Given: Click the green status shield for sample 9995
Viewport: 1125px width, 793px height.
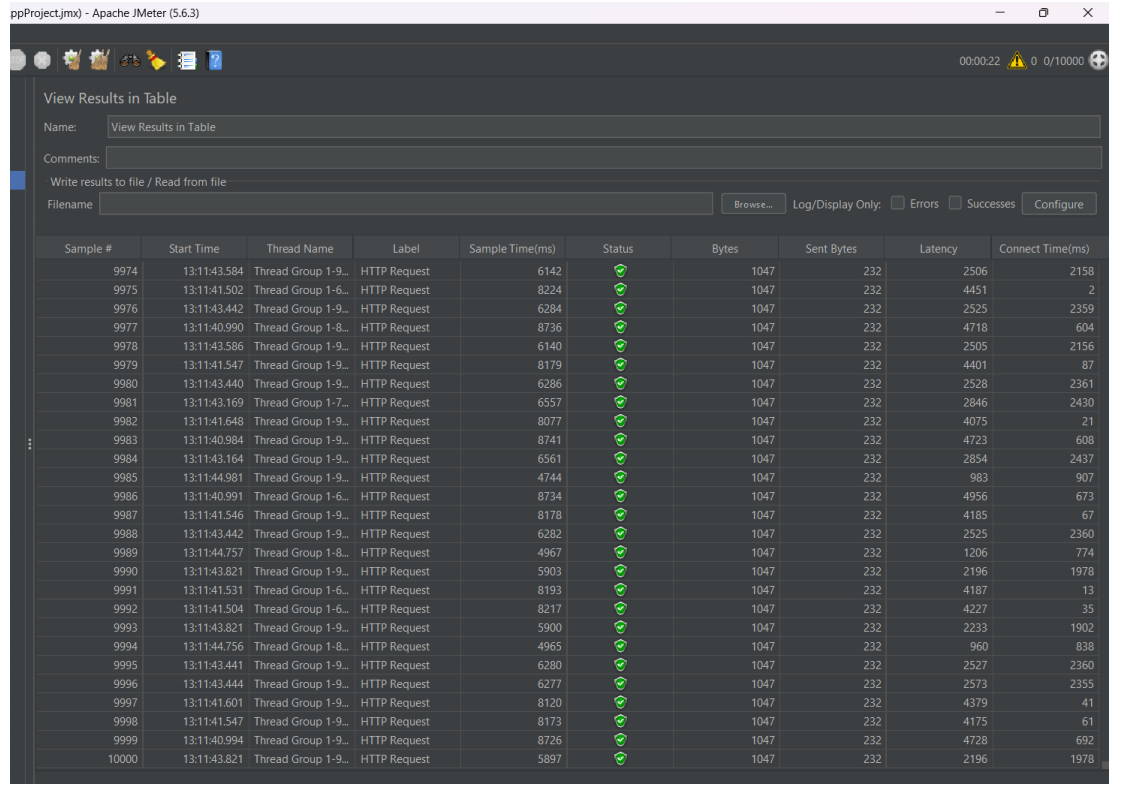Looking at the screenshot, I should [x=620, y=665].
